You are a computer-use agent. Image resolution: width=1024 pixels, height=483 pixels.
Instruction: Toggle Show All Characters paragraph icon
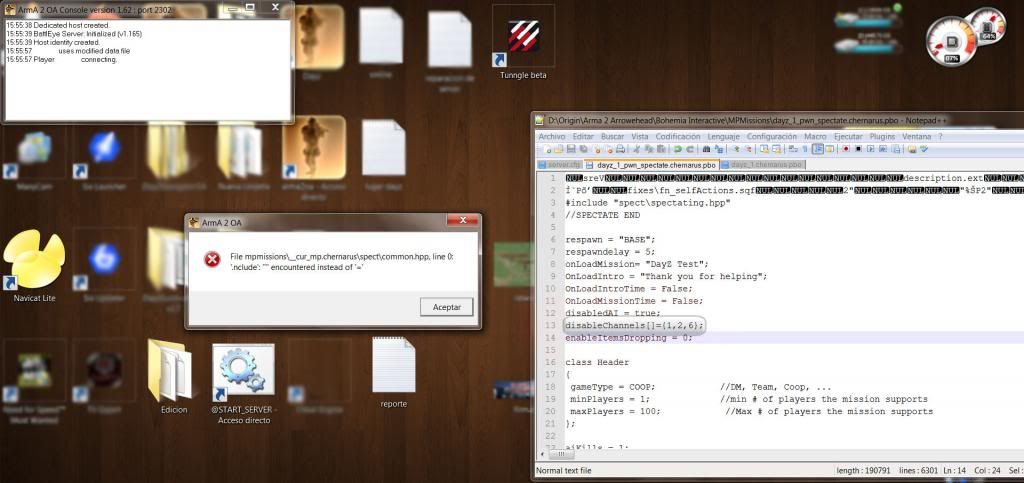pos(805,149)
